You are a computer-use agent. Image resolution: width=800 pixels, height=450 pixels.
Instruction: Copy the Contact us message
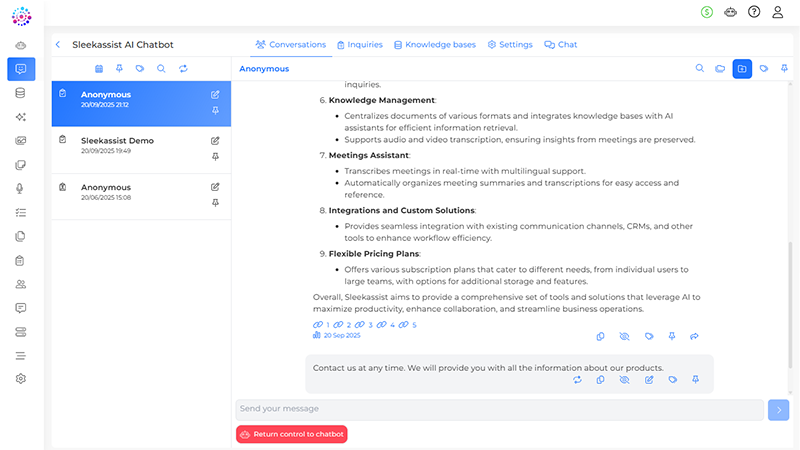point(600,380)
